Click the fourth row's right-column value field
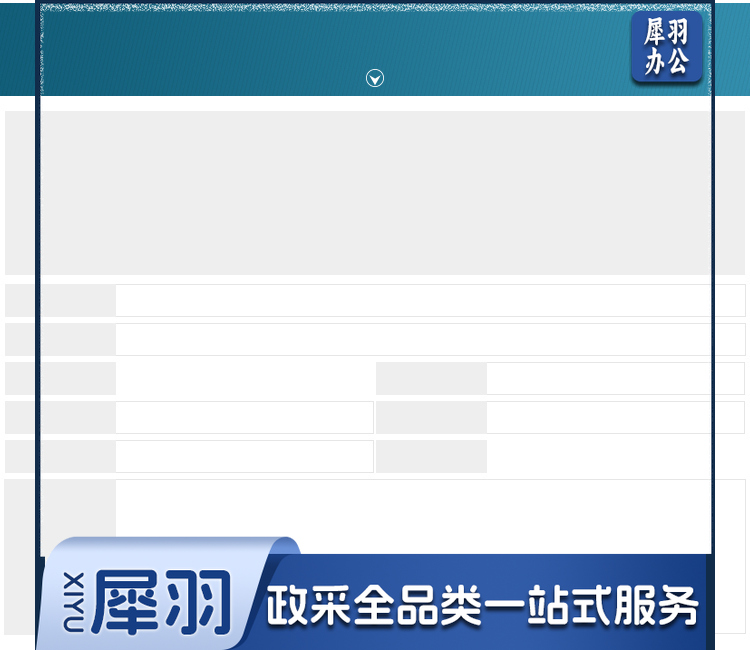Screen dimensions: 750x650 615,418
